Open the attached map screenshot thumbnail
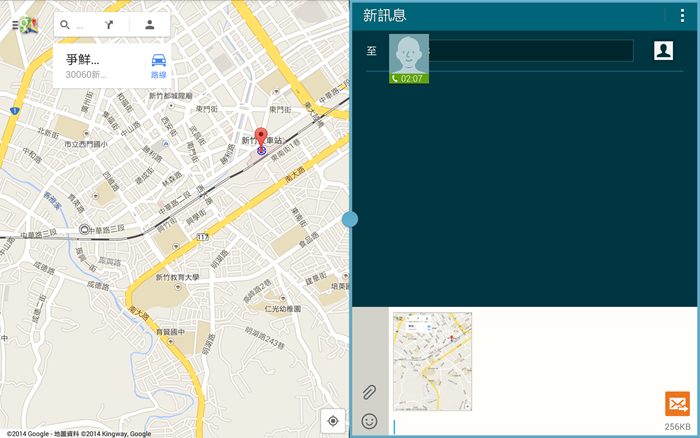This screenshot has height=438, width=700. coord(432,361)
